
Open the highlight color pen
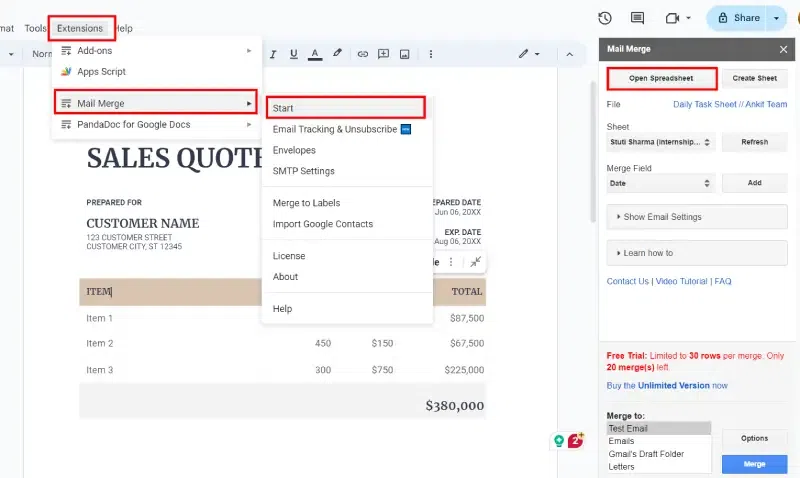click(x=337, y=54)
